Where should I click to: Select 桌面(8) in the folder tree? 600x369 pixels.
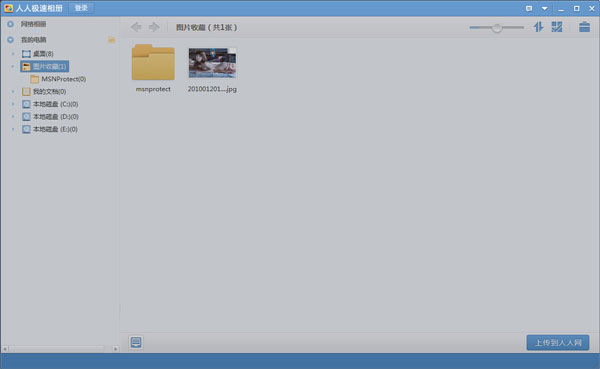(43, 54)
